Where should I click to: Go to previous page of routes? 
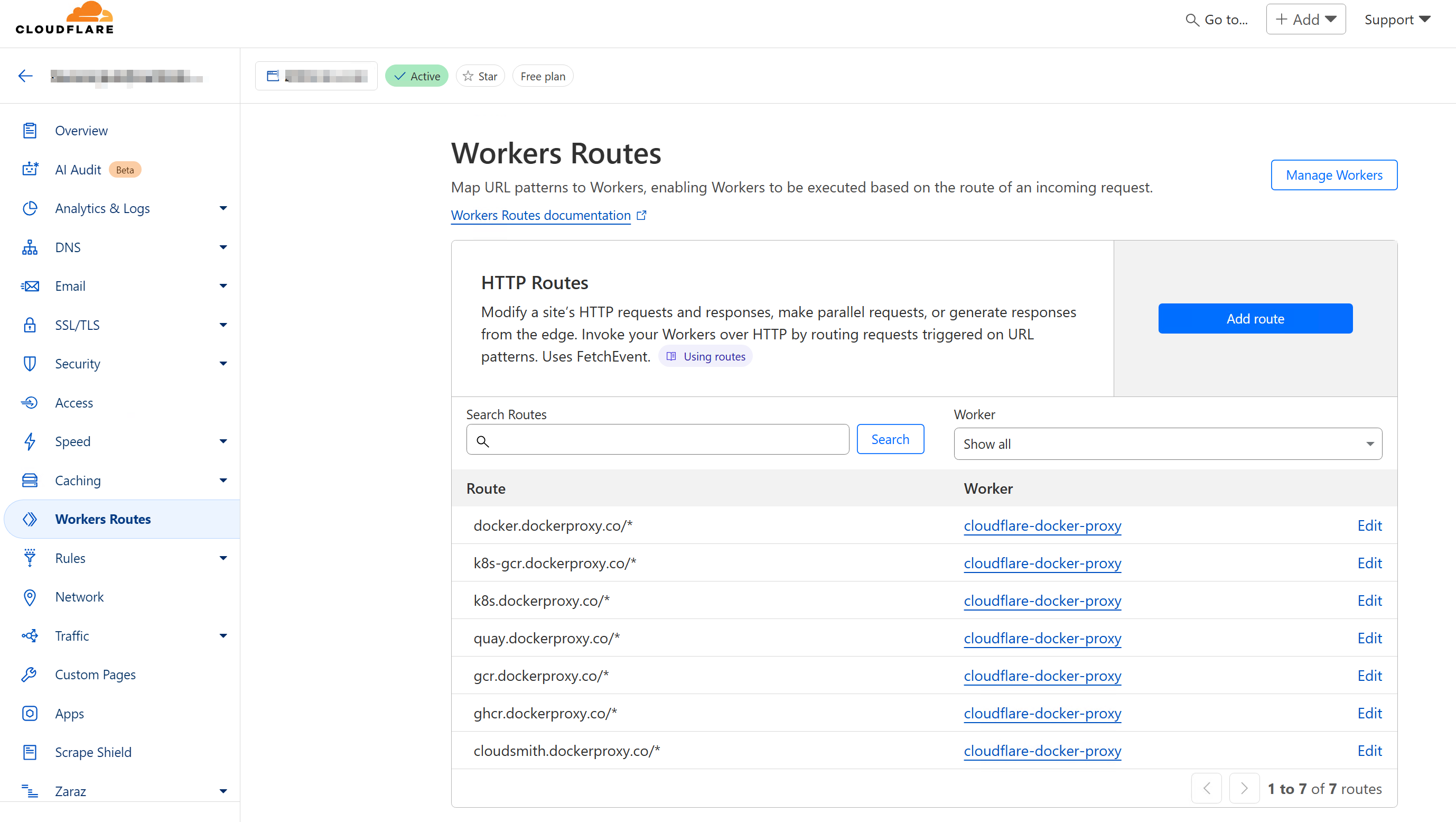1207,788
